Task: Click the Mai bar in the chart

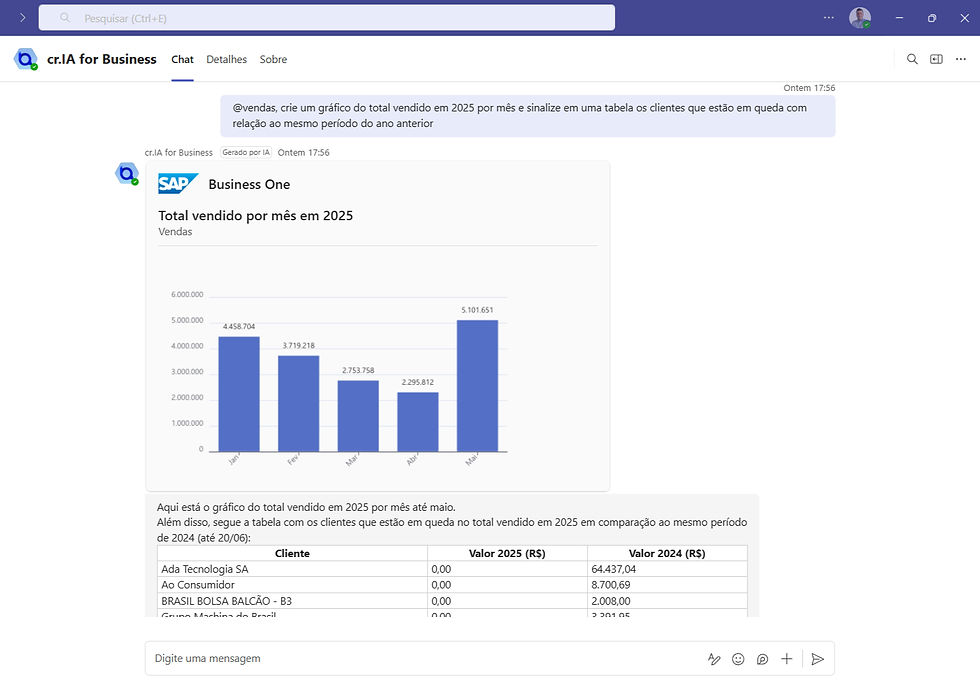Action: pyautogui.click(x=478, y=386)
